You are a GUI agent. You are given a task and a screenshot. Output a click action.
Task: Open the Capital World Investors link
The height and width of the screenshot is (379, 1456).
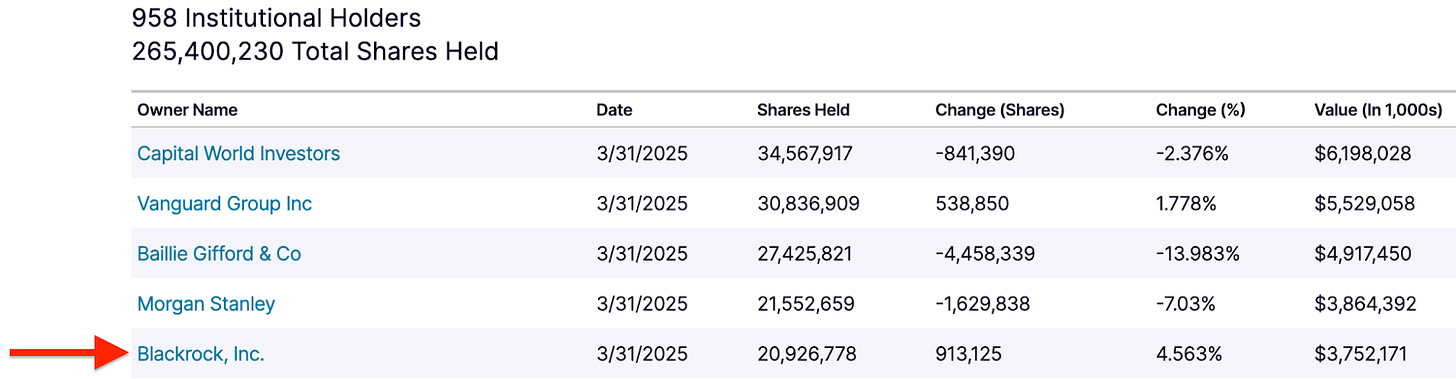coord(238,153)
